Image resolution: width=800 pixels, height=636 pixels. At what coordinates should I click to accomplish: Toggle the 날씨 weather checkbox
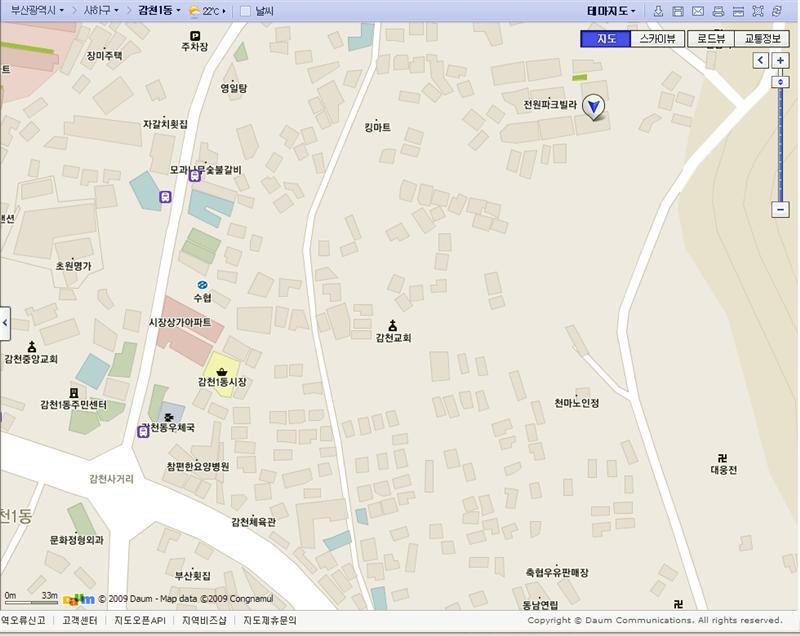[x=246, y=11]
